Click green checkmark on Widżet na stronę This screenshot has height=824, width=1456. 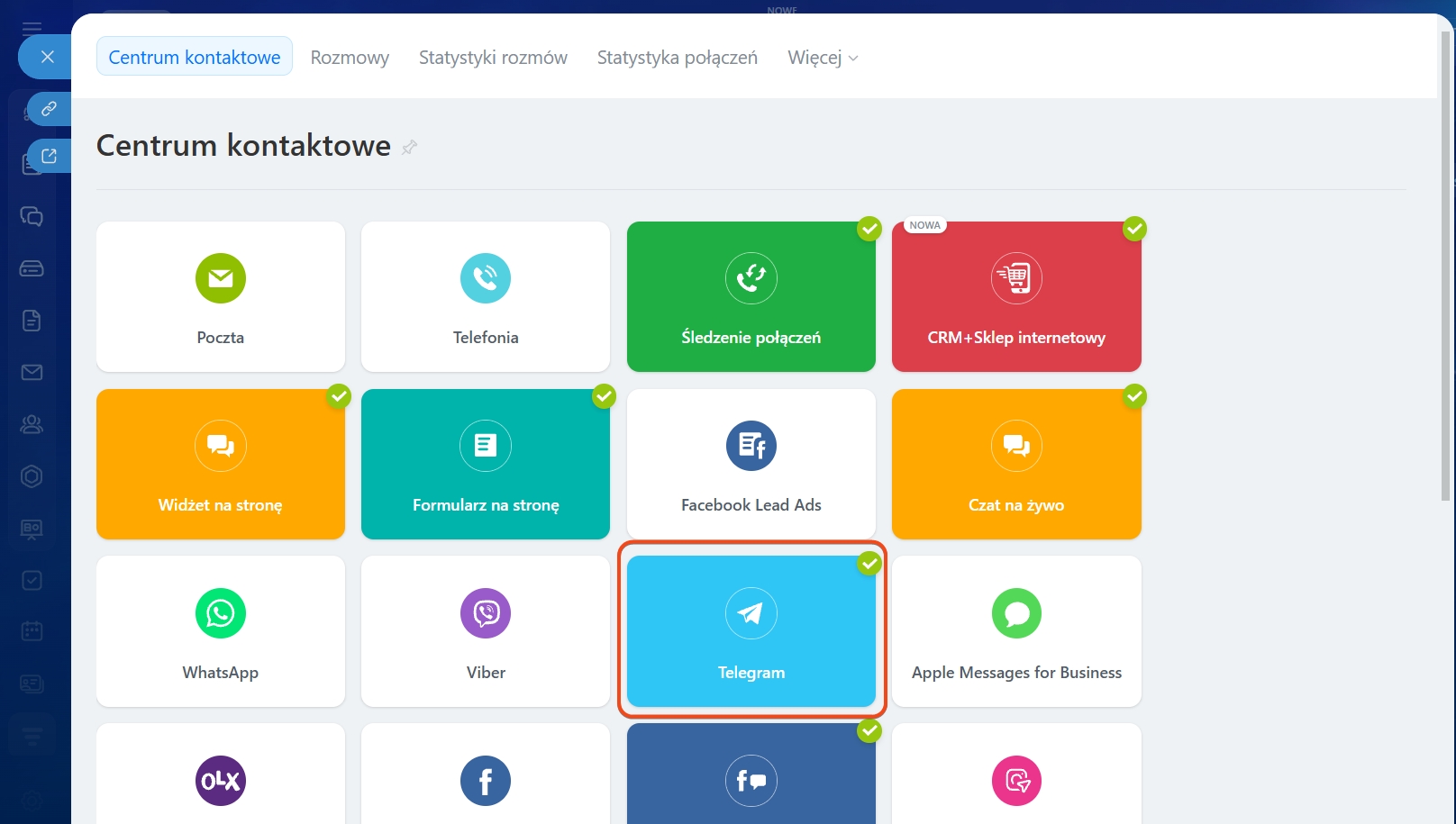[x=339, y=396]
